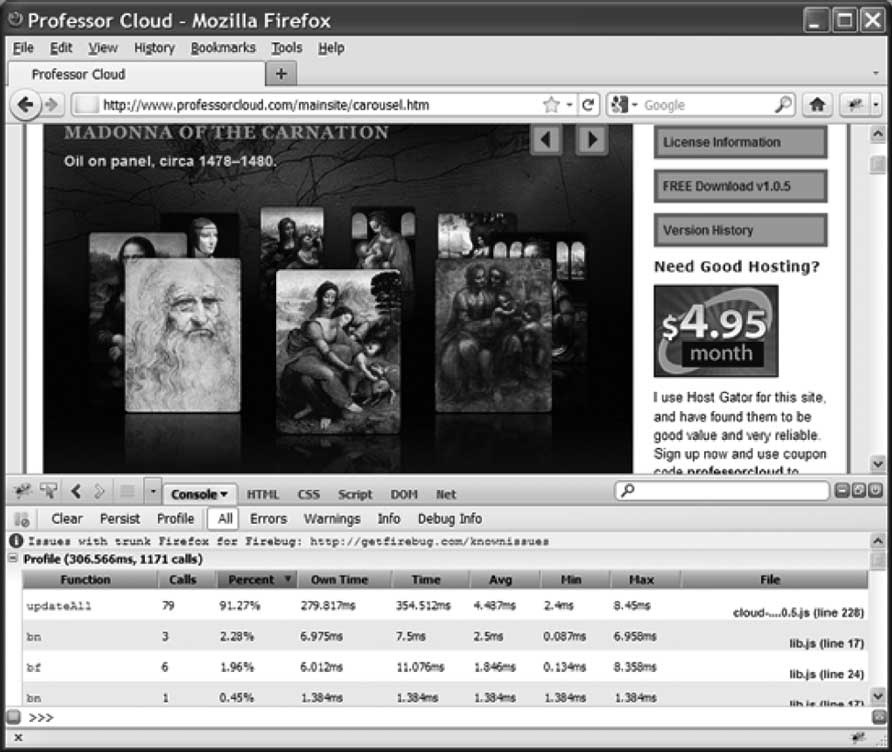Viewport: 892px width, 752px height.
Task: Filter console to Debug Info
Action: [449, 519]
